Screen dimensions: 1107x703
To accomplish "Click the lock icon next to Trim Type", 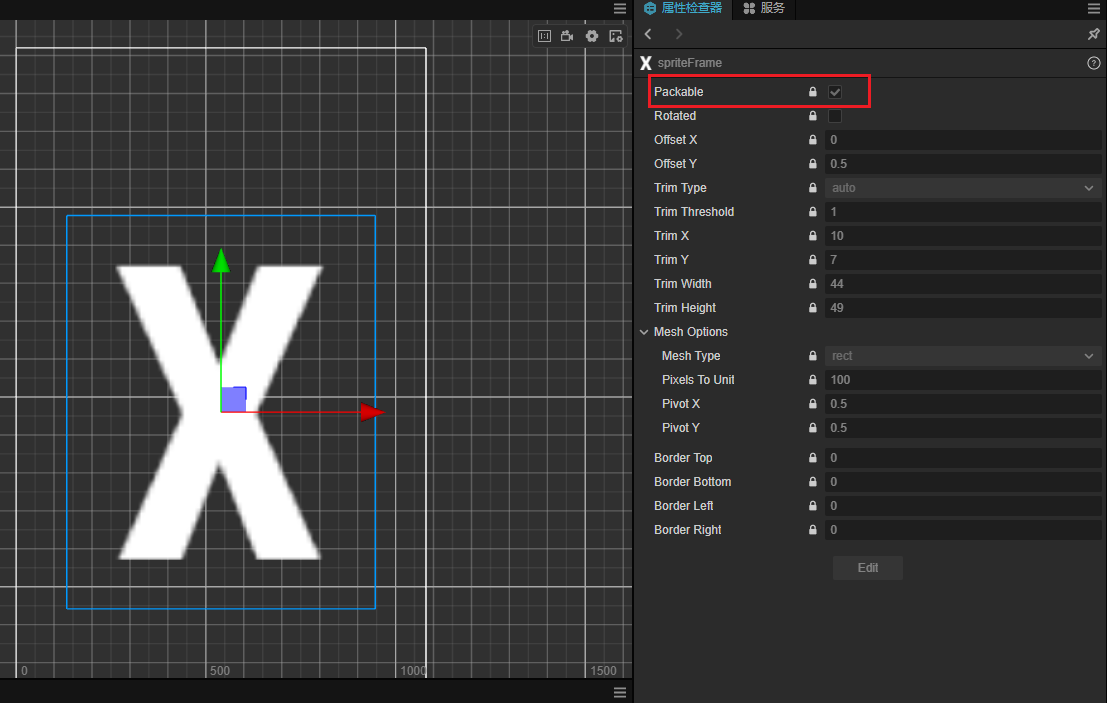I will pos(813,188).
